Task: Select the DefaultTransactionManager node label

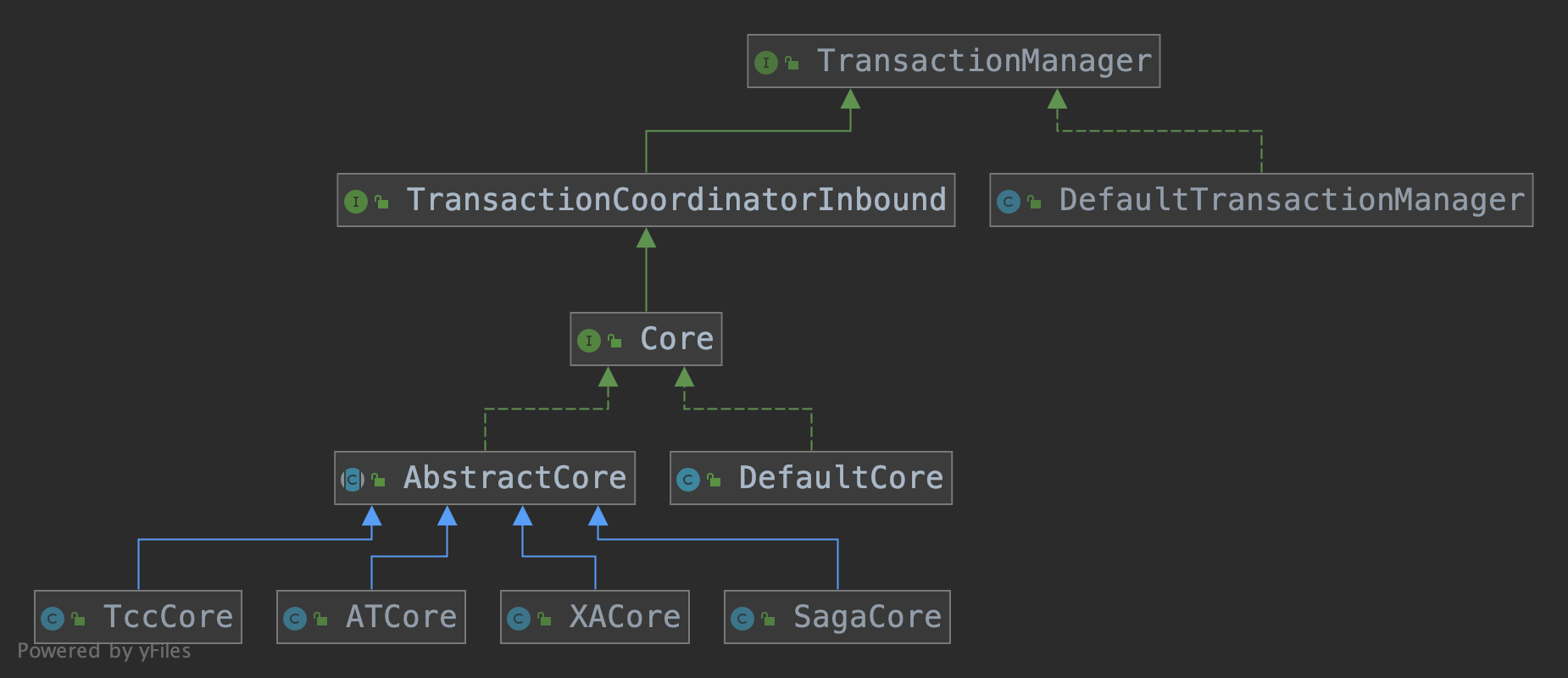Action: tap(1291, 200)
